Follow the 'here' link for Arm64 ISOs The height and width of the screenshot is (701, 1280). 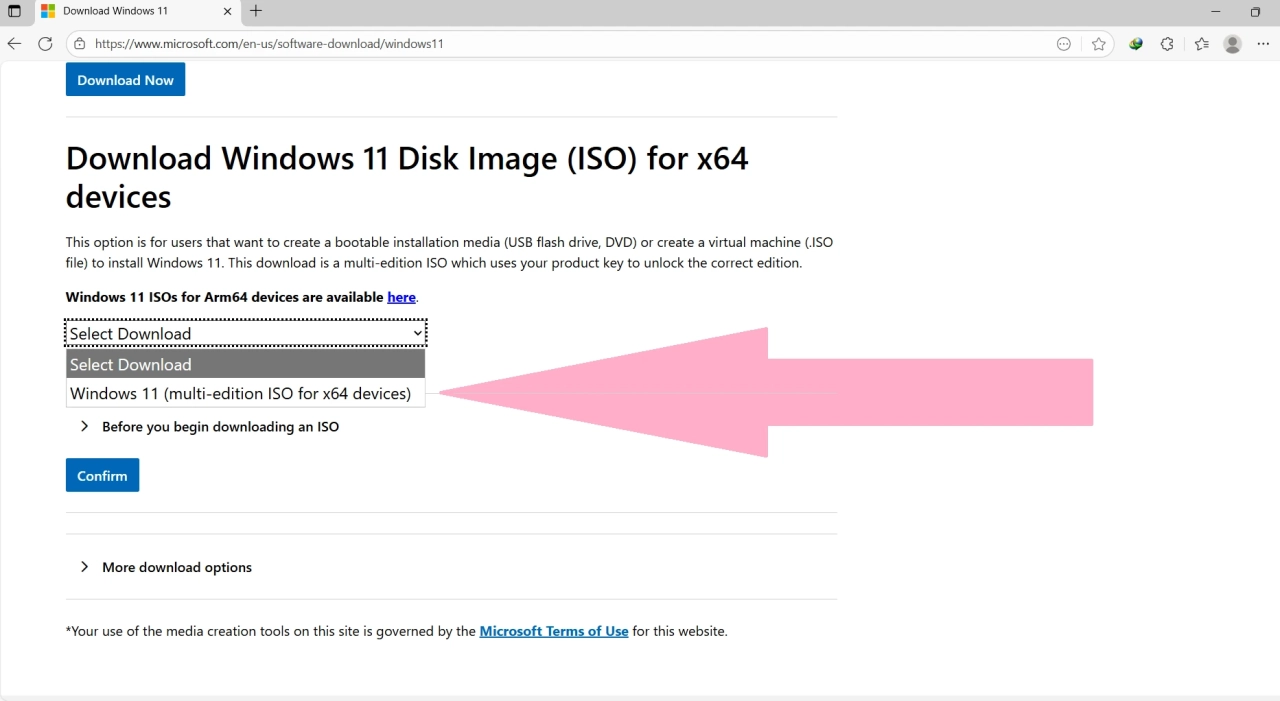(401, 297)
